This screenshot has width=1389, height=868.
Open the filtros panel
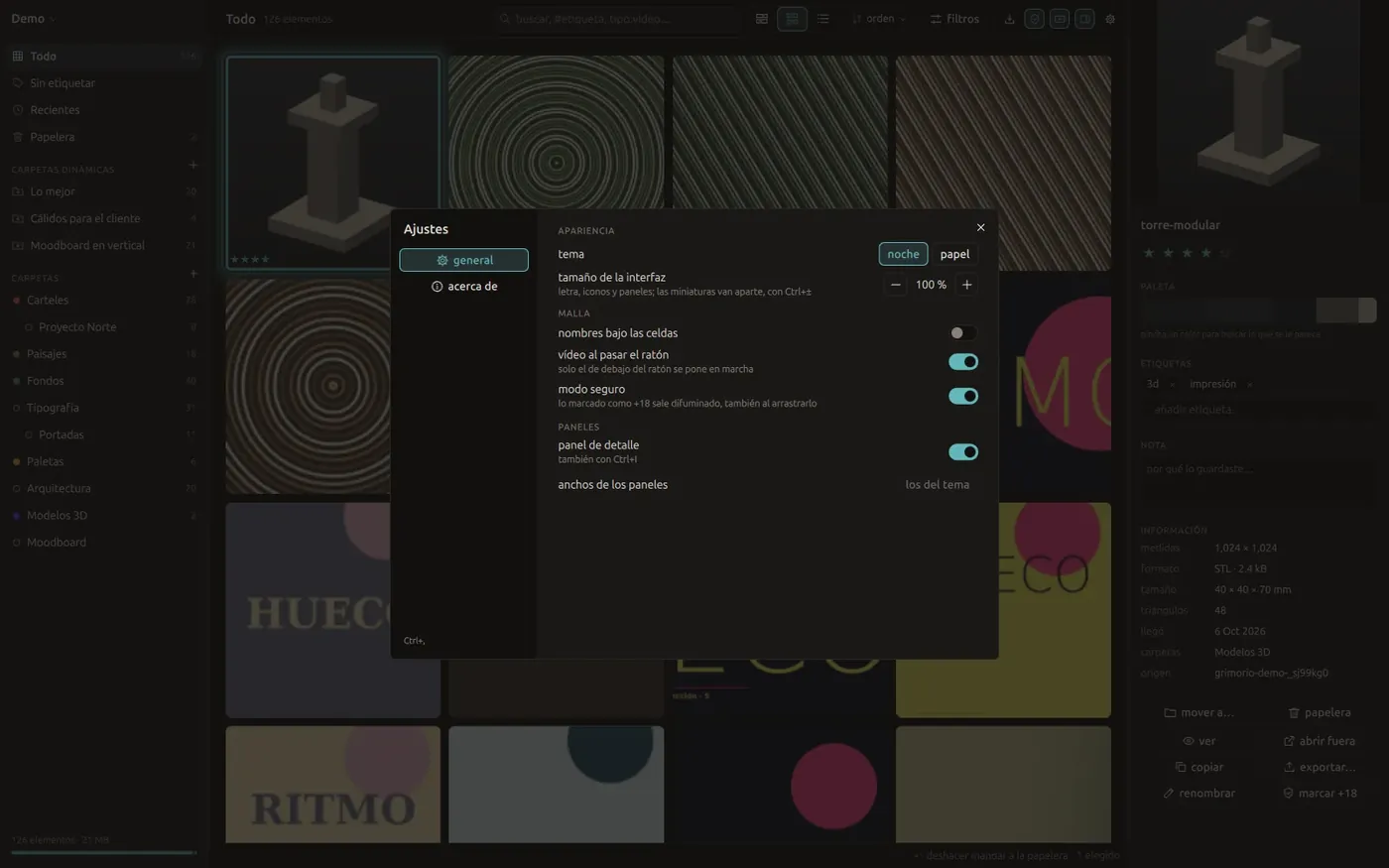[x=954, y=19]
